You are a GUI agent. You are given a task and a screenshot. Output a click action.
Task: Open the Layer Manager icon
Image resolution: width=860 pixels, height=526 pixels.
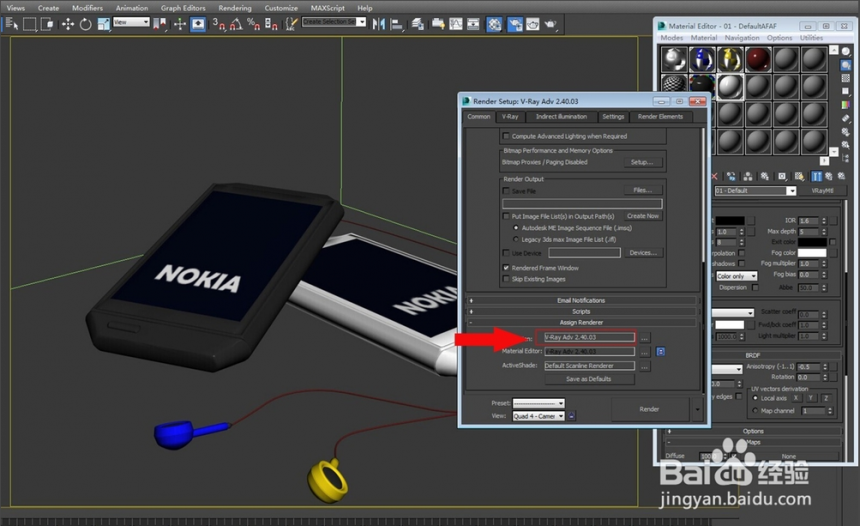(x=418, y=24)
